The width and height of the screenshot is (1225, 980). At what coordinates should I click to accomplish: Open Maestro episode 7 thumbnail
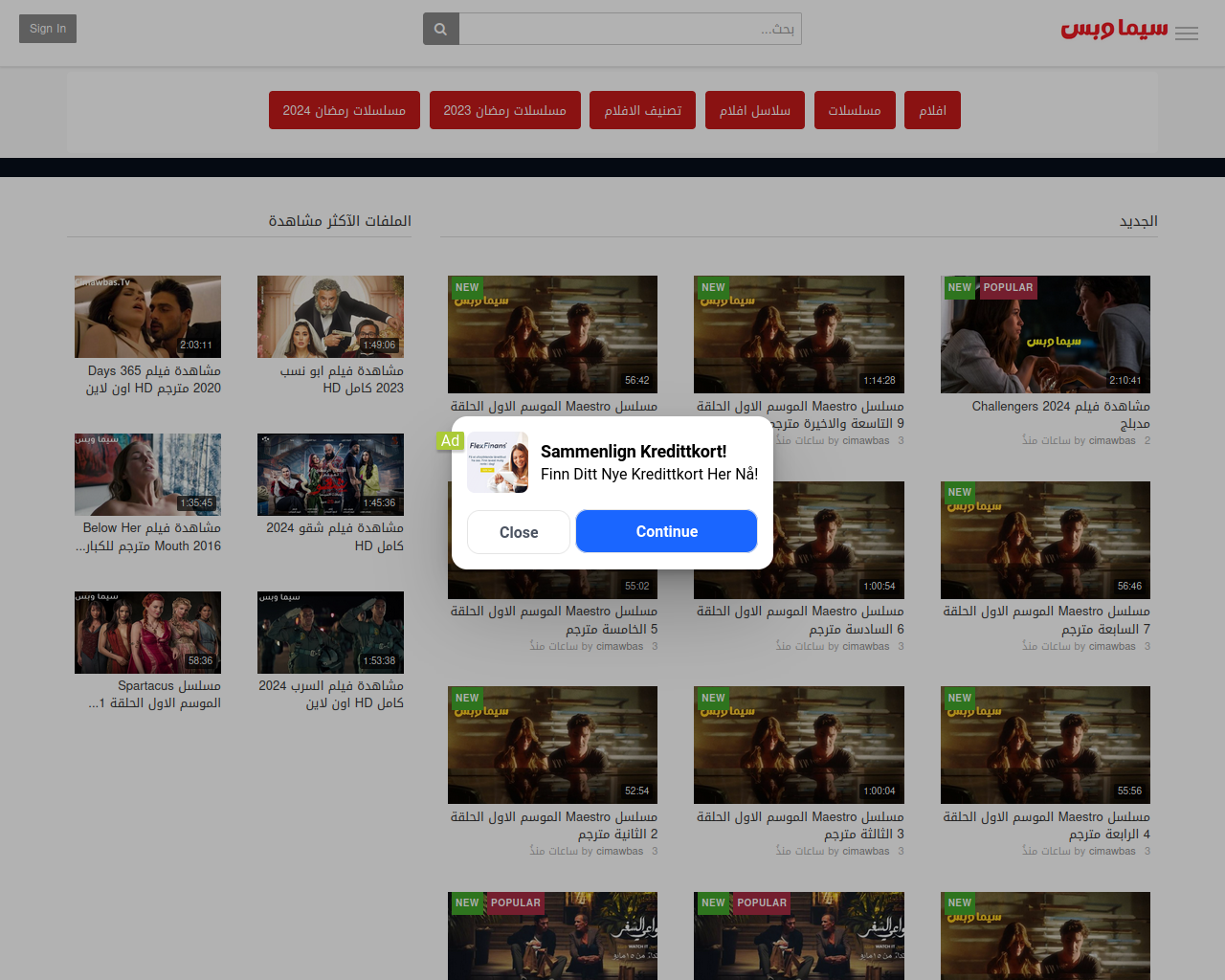pyautogui.click(x=1045, y=540)
